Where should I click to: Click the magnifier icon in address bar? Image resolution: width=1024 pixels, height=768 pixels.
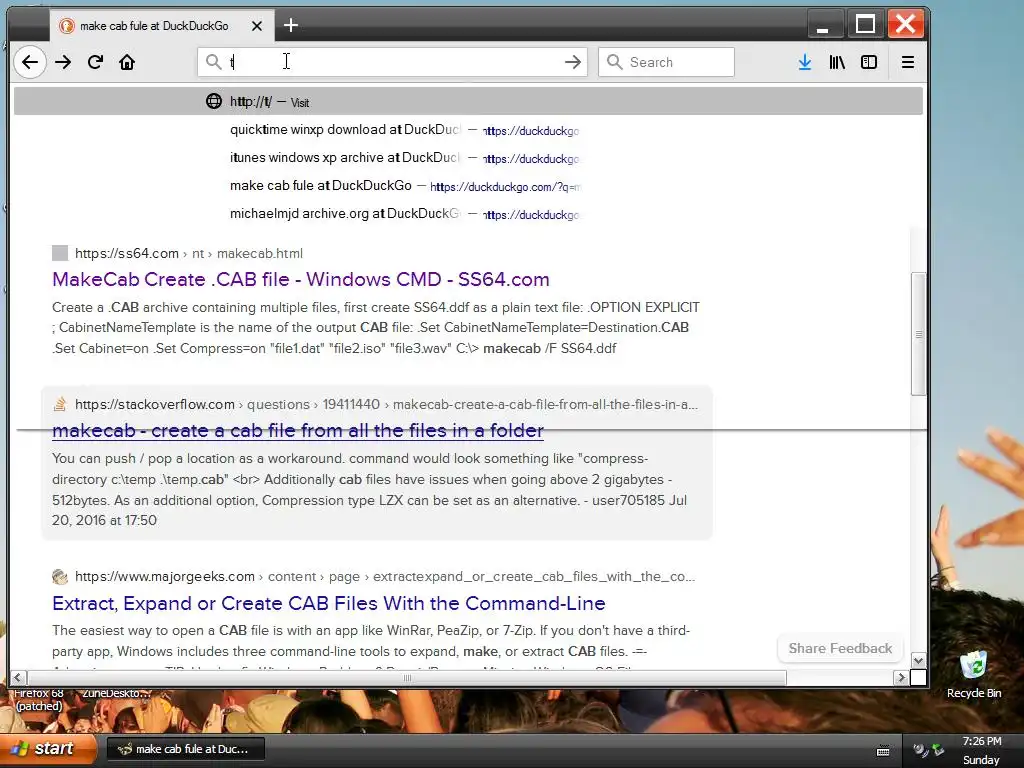click(x=214, y=62)
